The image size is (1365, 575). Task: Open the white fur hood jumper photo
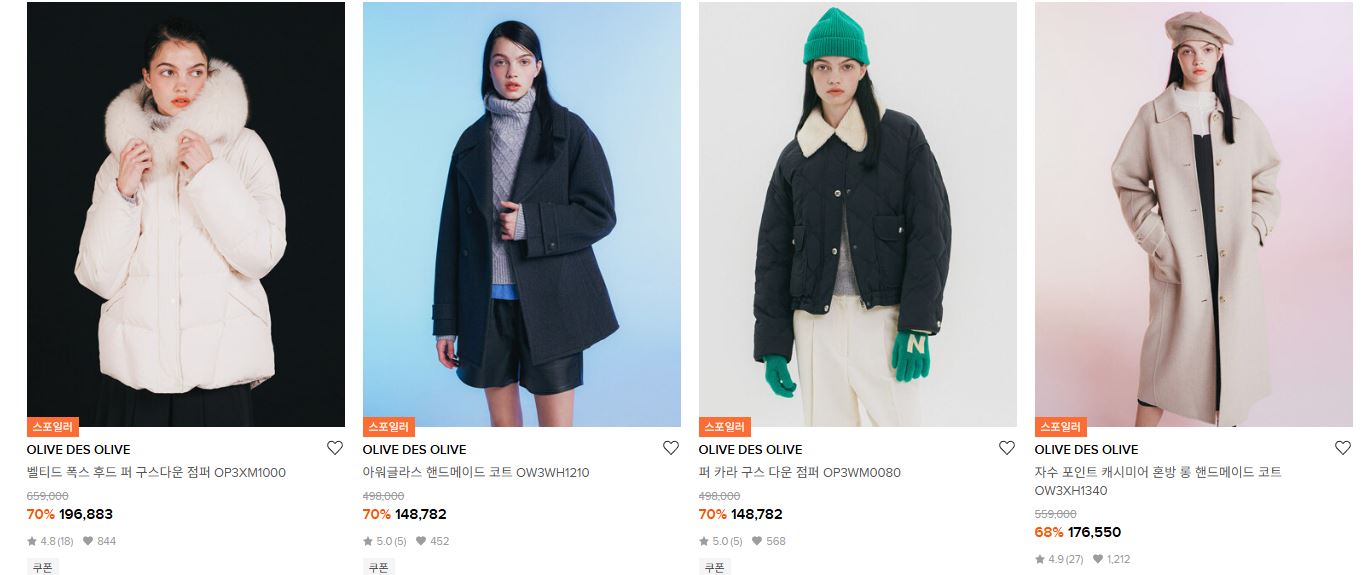[186, 214]
